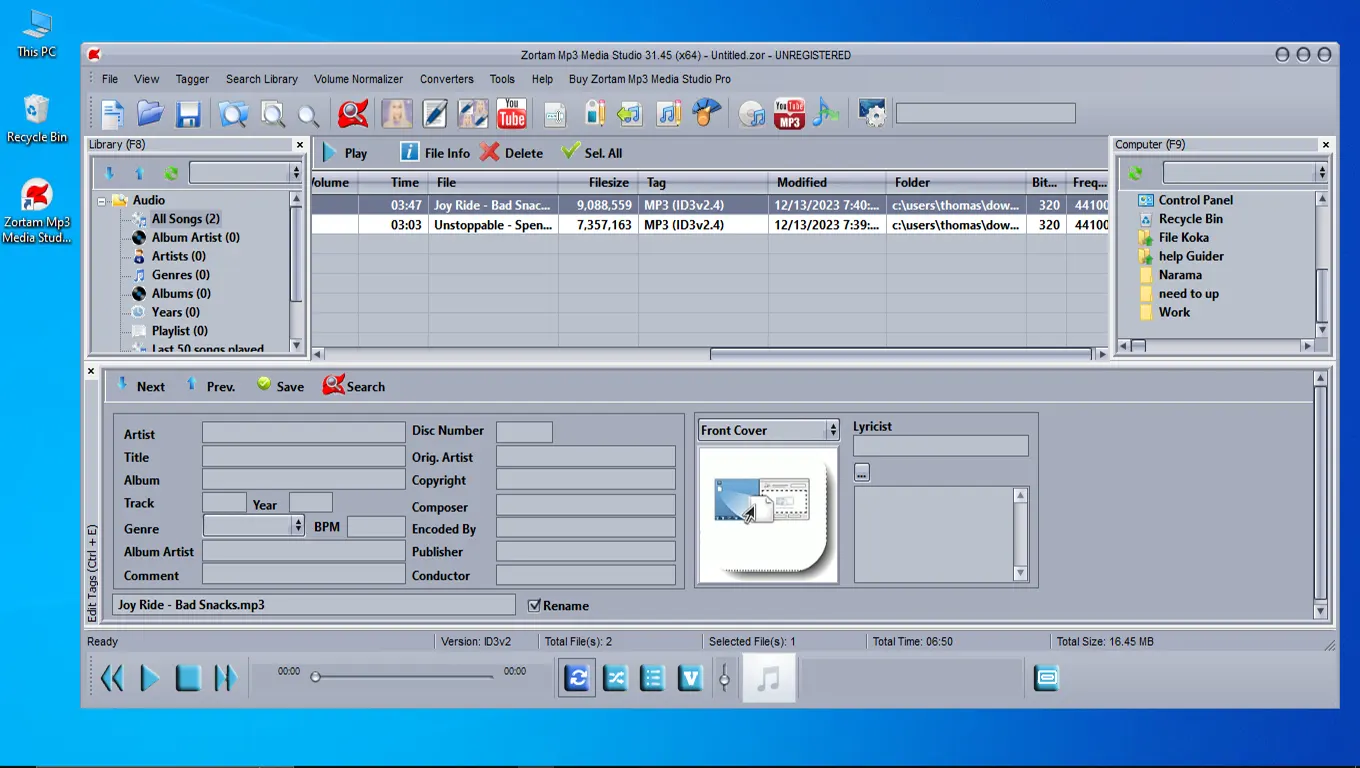This screenshot has height=768, width=1360.
Task: Click the New document toolbar icon
Action: 112,114
